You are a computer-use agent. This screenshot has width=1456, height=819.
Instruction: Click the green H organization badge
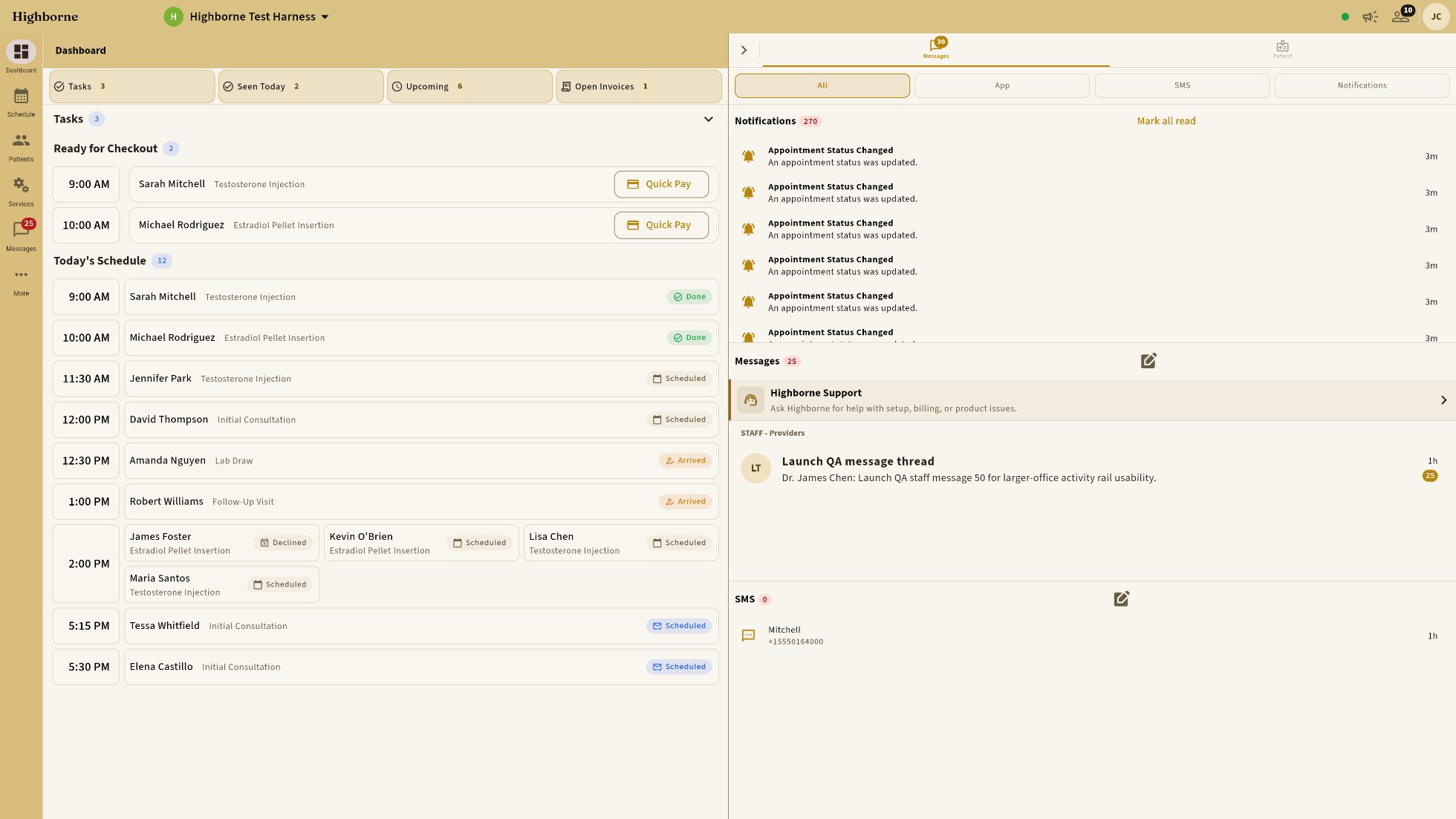point(173,16)
